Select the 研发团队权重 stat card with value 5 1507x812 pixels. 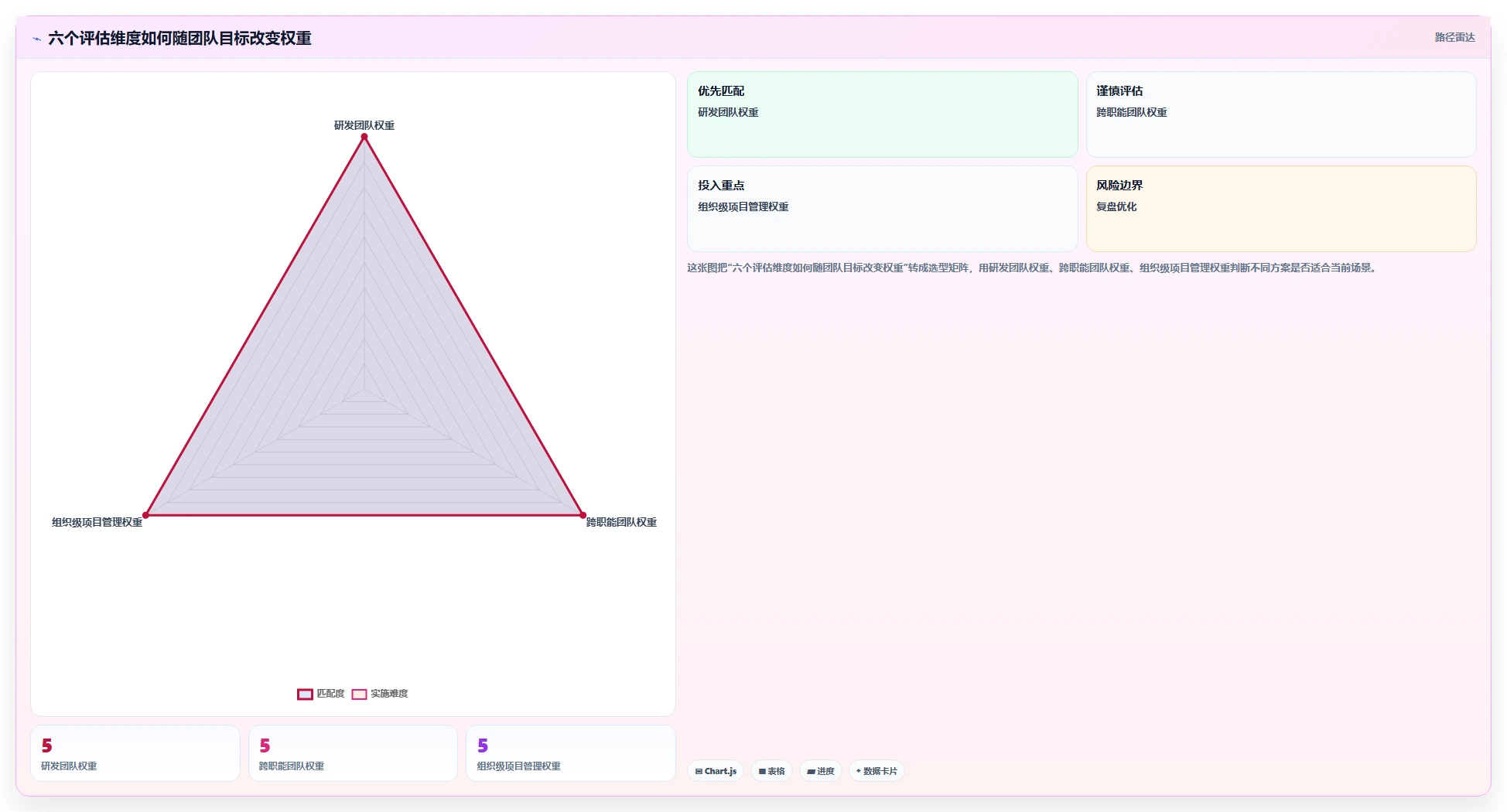135,753
